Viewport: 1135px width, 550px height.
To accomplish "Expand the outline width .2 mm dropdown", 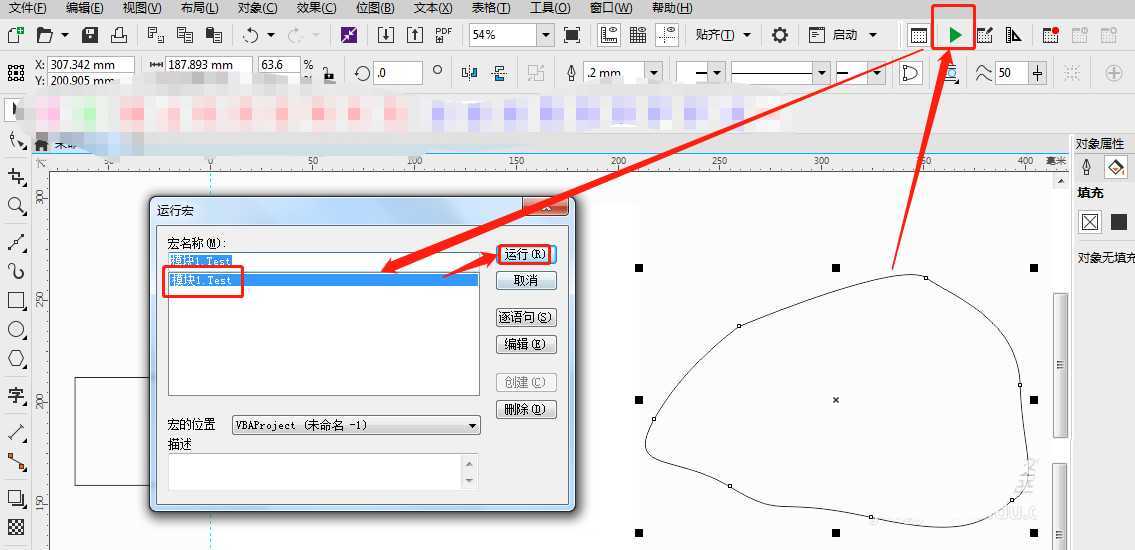I will click(x=653, y=73).
